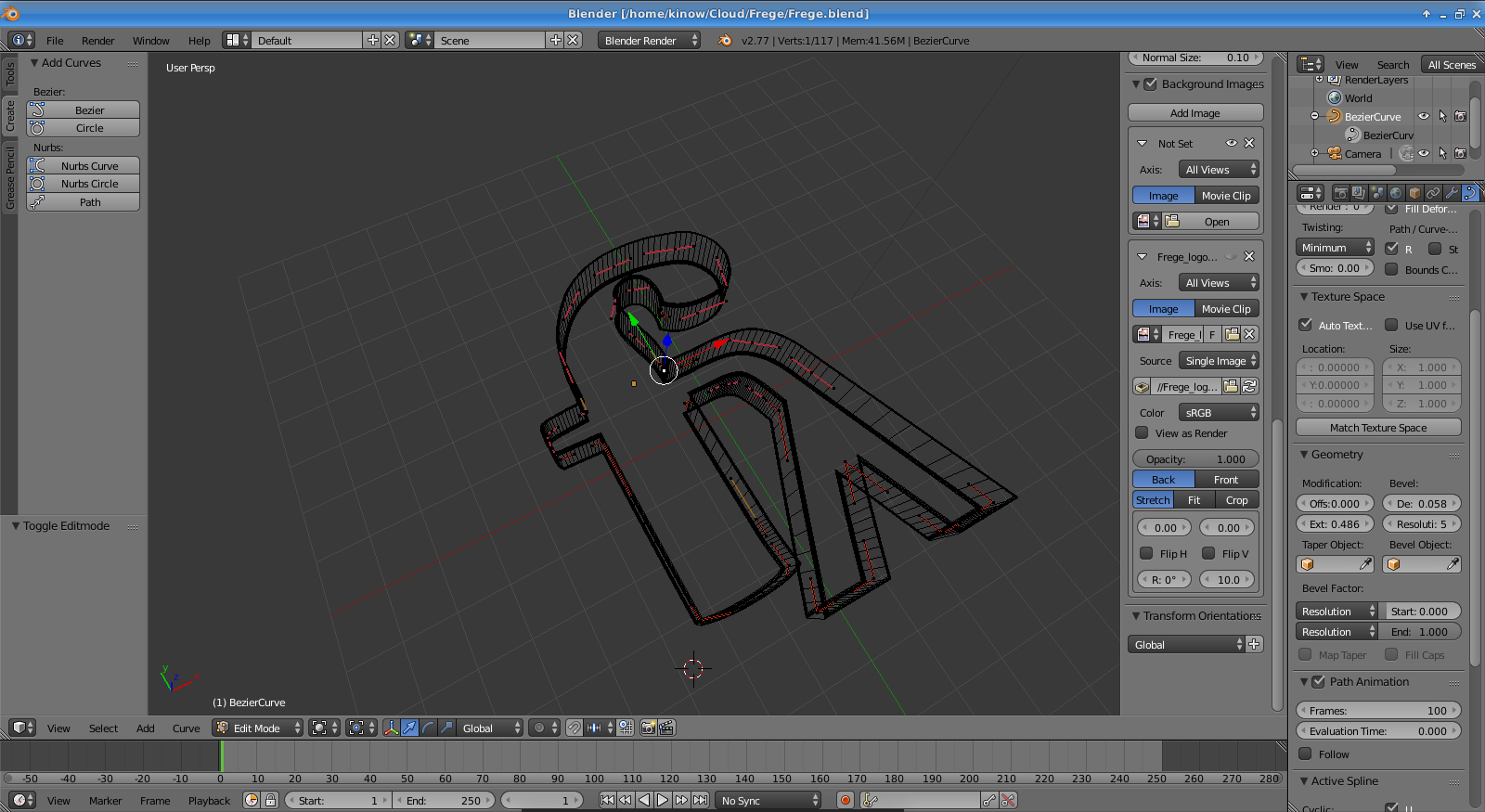The width and height of the screenshot is (1485, 812).
Task: Collapse the Texture Space panel
Action: (x=1304, y=297)
